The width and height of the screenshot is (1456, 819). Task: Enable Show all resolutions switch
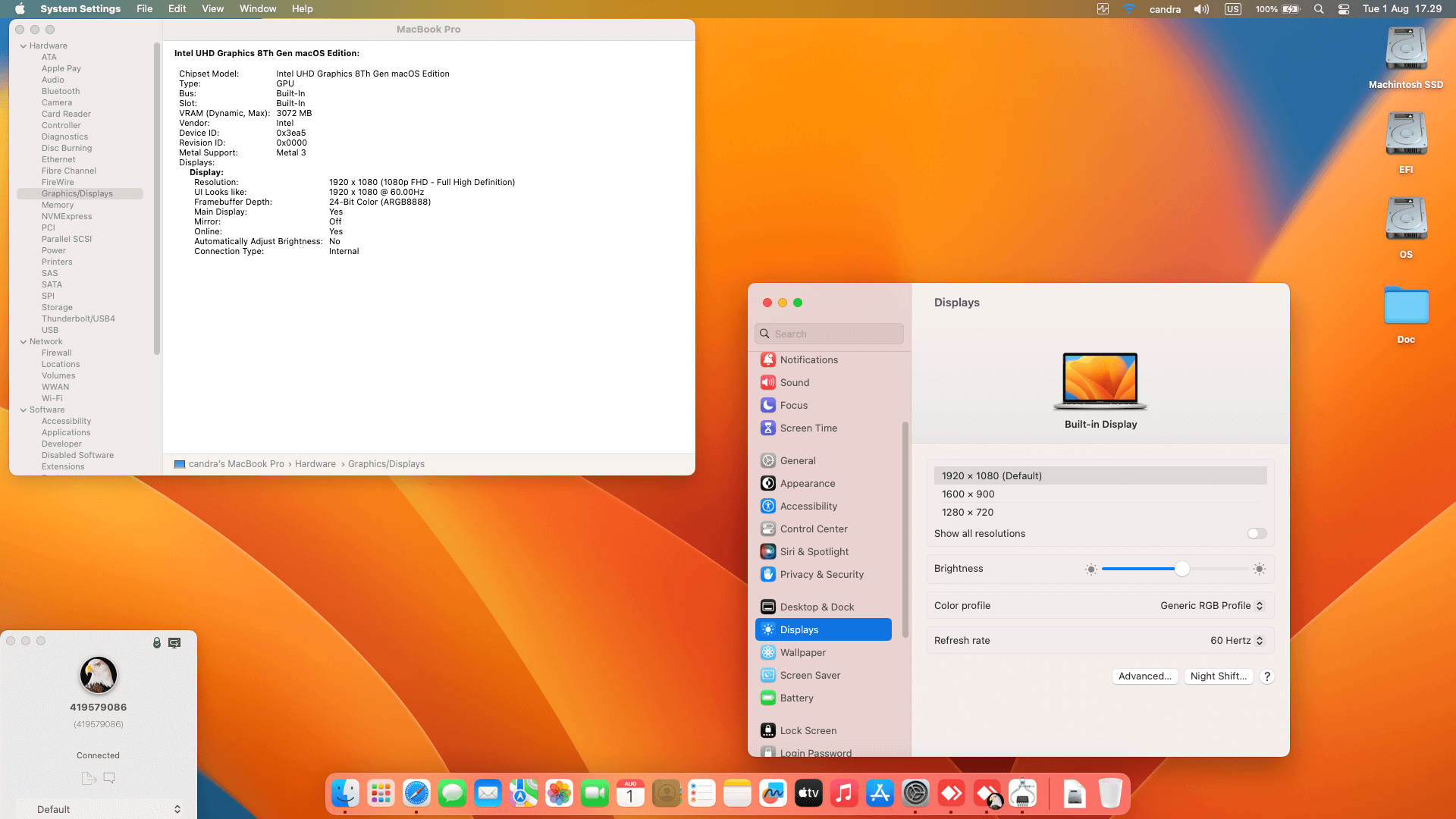pos(1257,534)
